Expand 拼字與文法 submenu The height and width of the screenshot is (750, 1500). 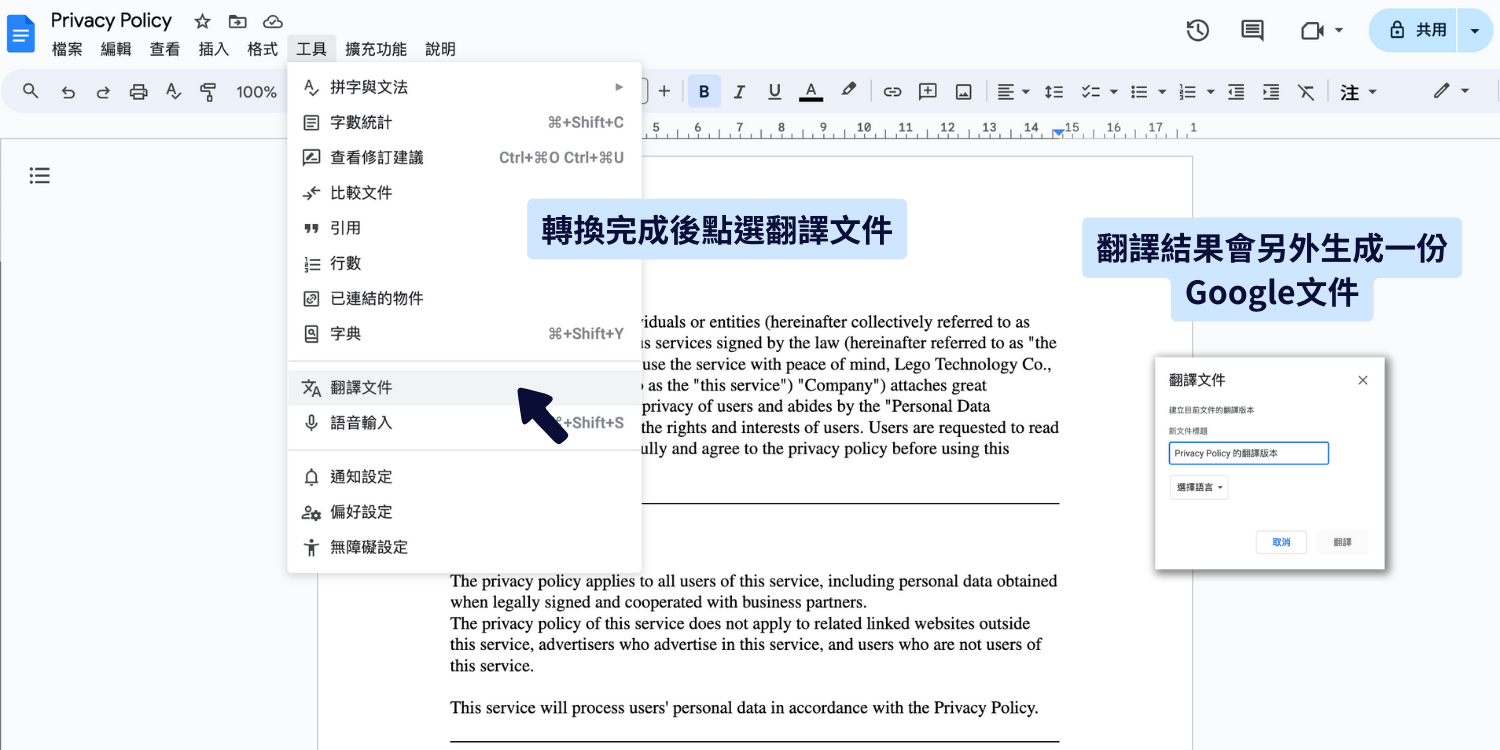(x=464, y=87)
